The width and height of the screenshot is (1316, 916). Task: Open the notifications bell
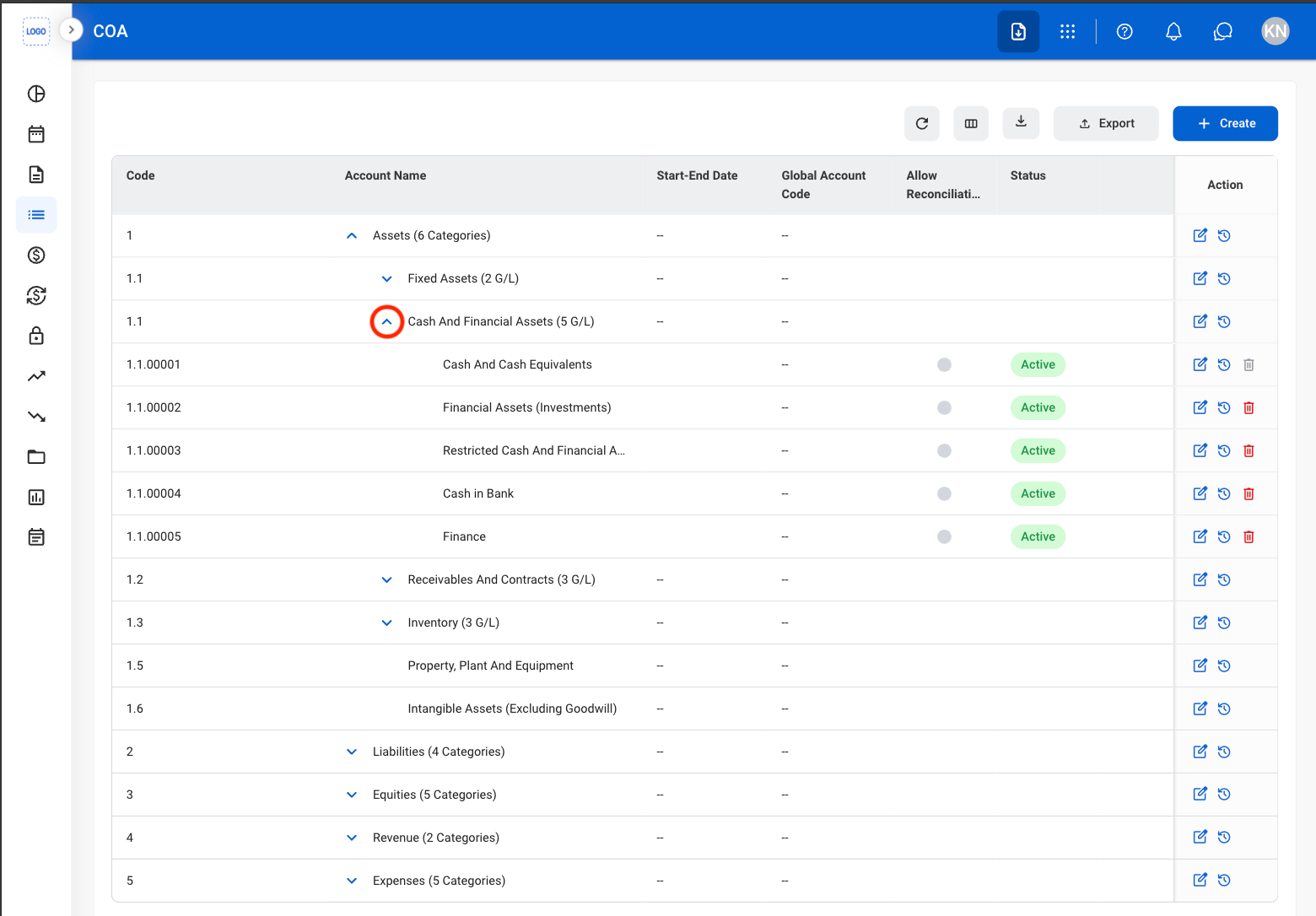coord(1173,31)
